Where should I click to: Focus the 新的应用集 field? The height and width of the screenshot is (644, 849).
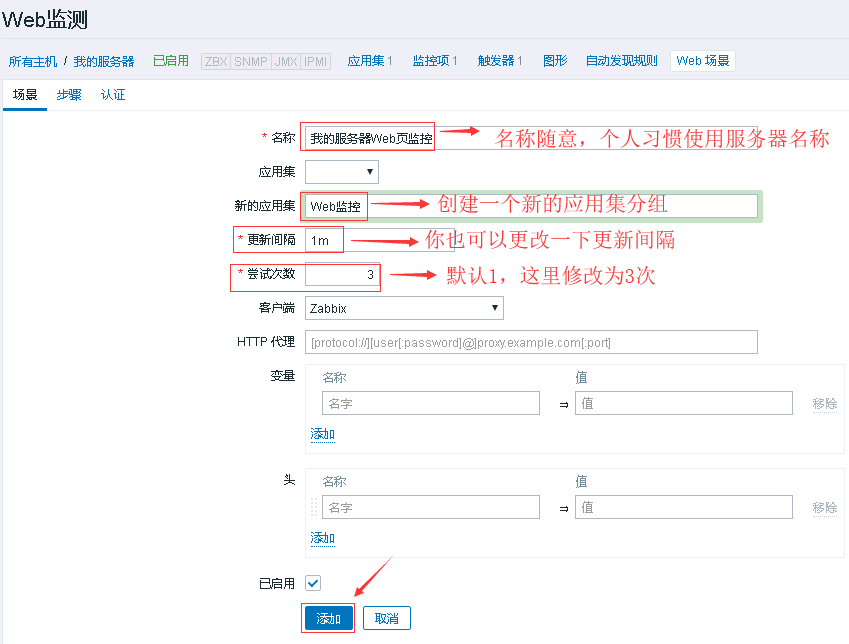pyautogui.click(x=531, y=206)
